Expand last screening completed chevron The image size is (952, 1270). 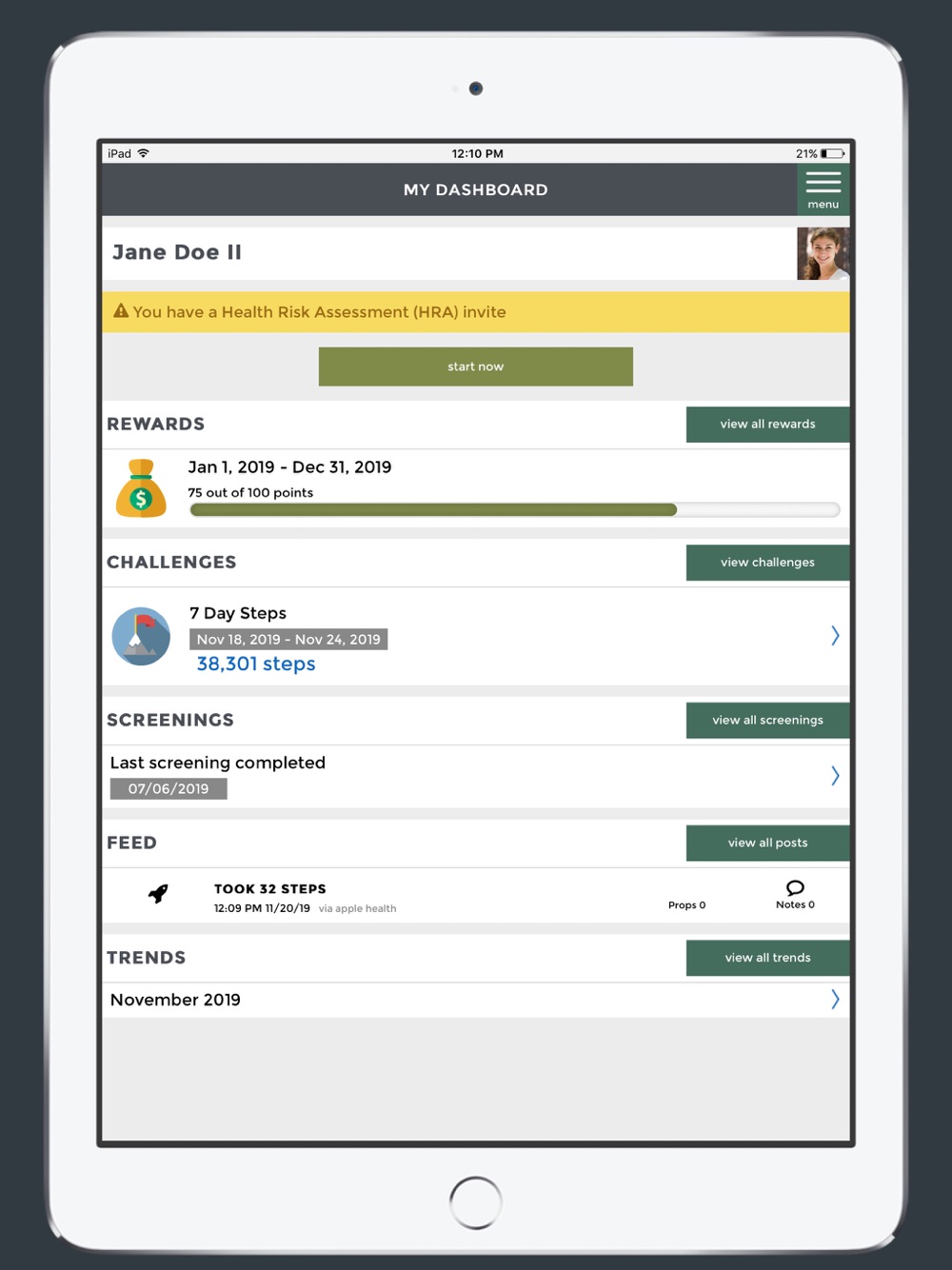point(835,776)
